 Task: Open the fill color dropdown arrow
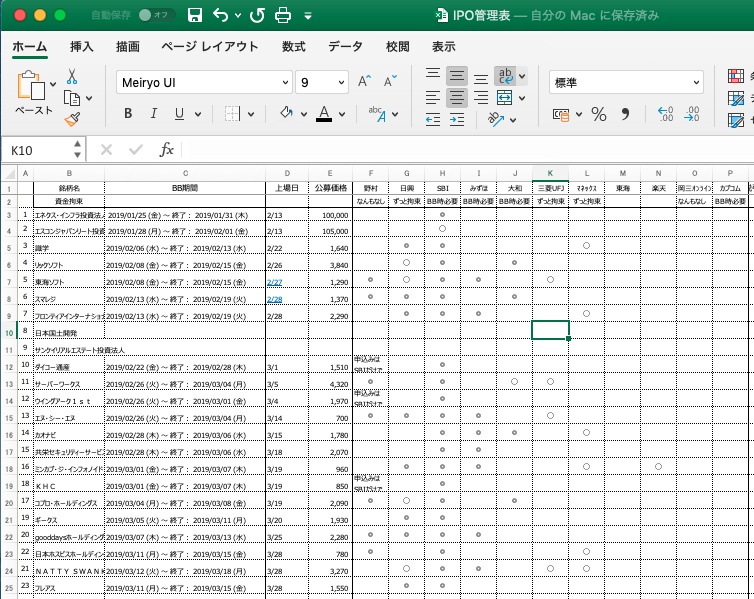click(304, 114)
